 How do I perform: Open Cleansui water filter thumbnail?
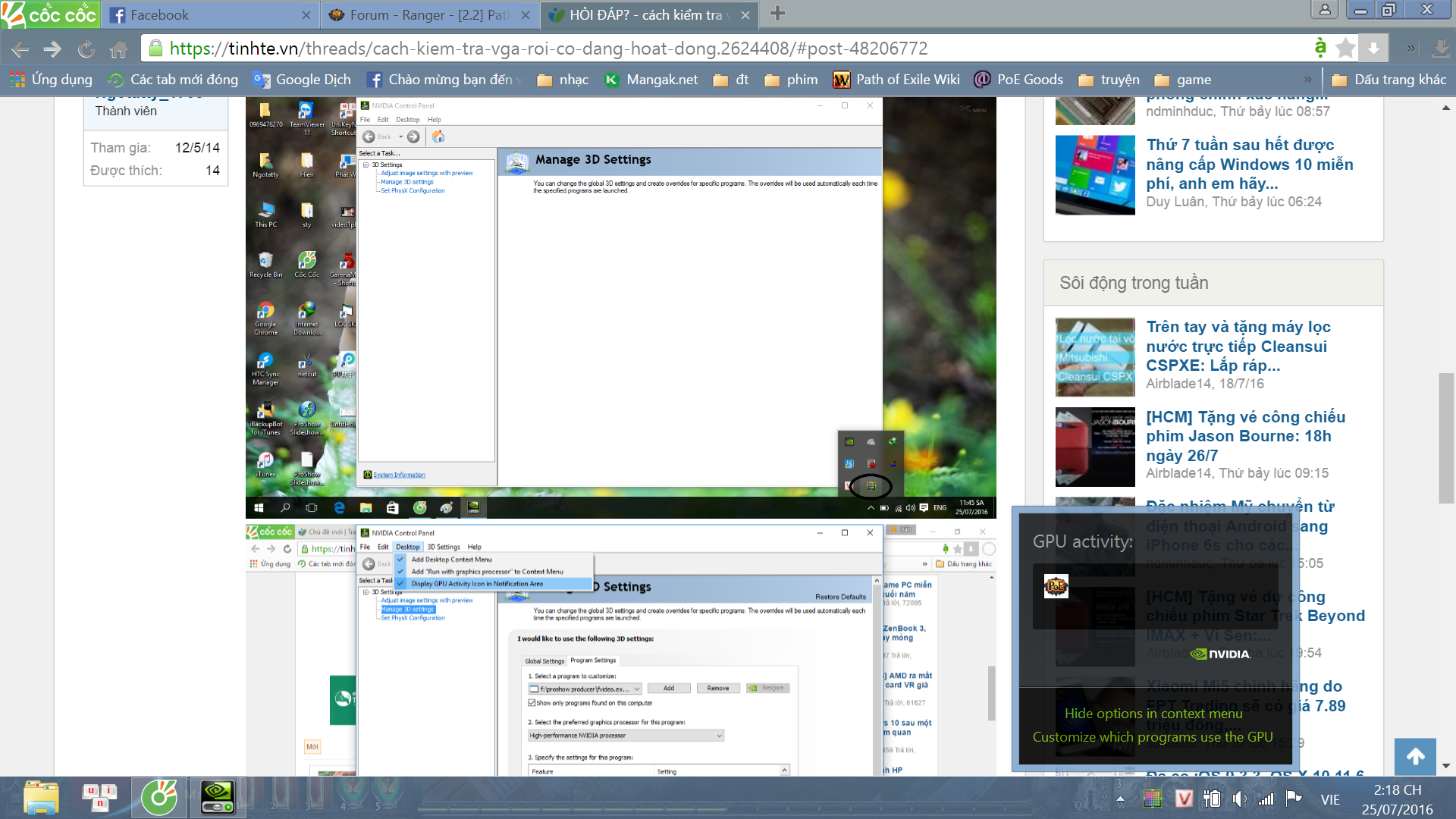(1095, 357)
